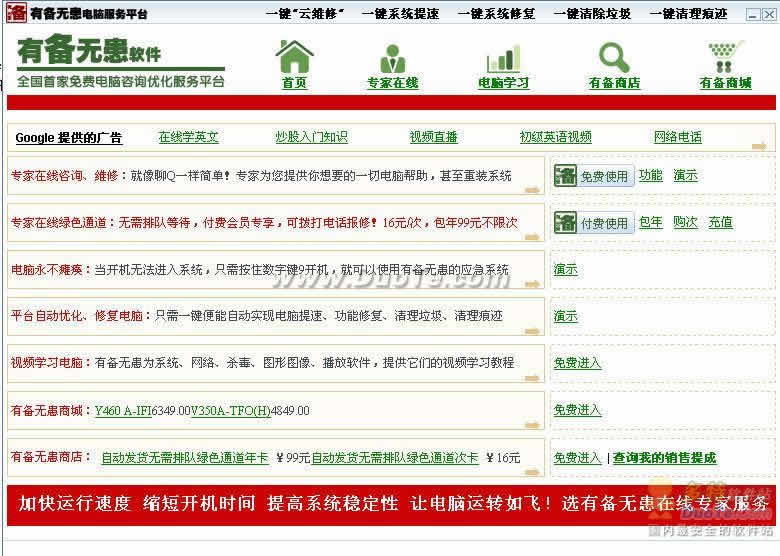This screenshot has height=556, width=780.
Task: Open the 视频直播 ad link
Action: point(433,137)
